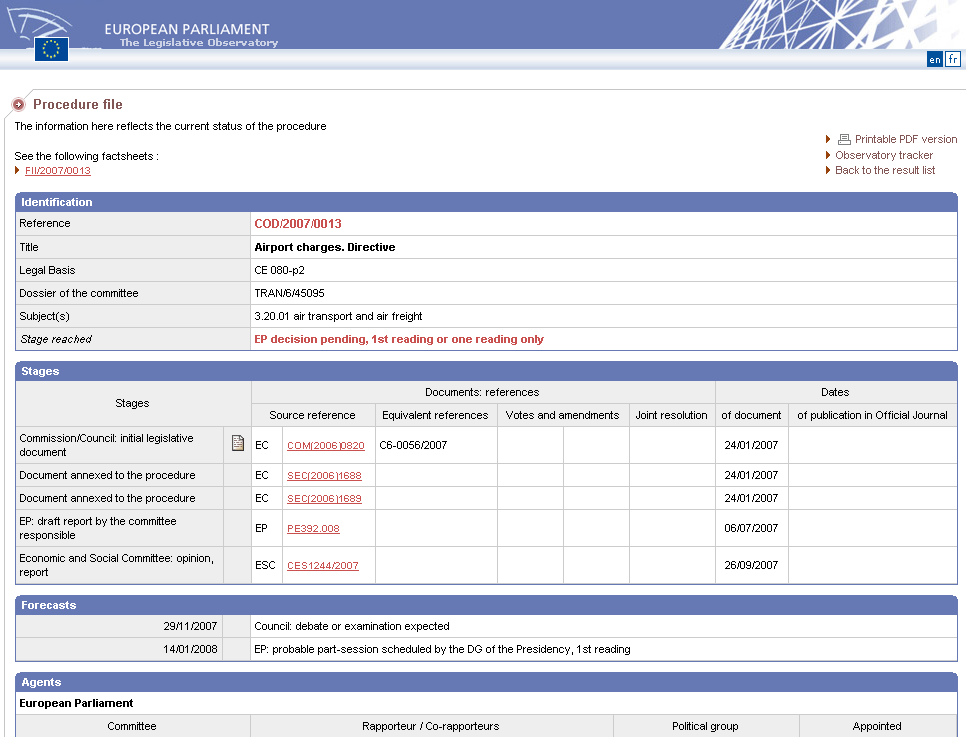The height and width of the screenshot is (737, 966).
Task: Click the Forecasts section header
Action: coord(486,605)
